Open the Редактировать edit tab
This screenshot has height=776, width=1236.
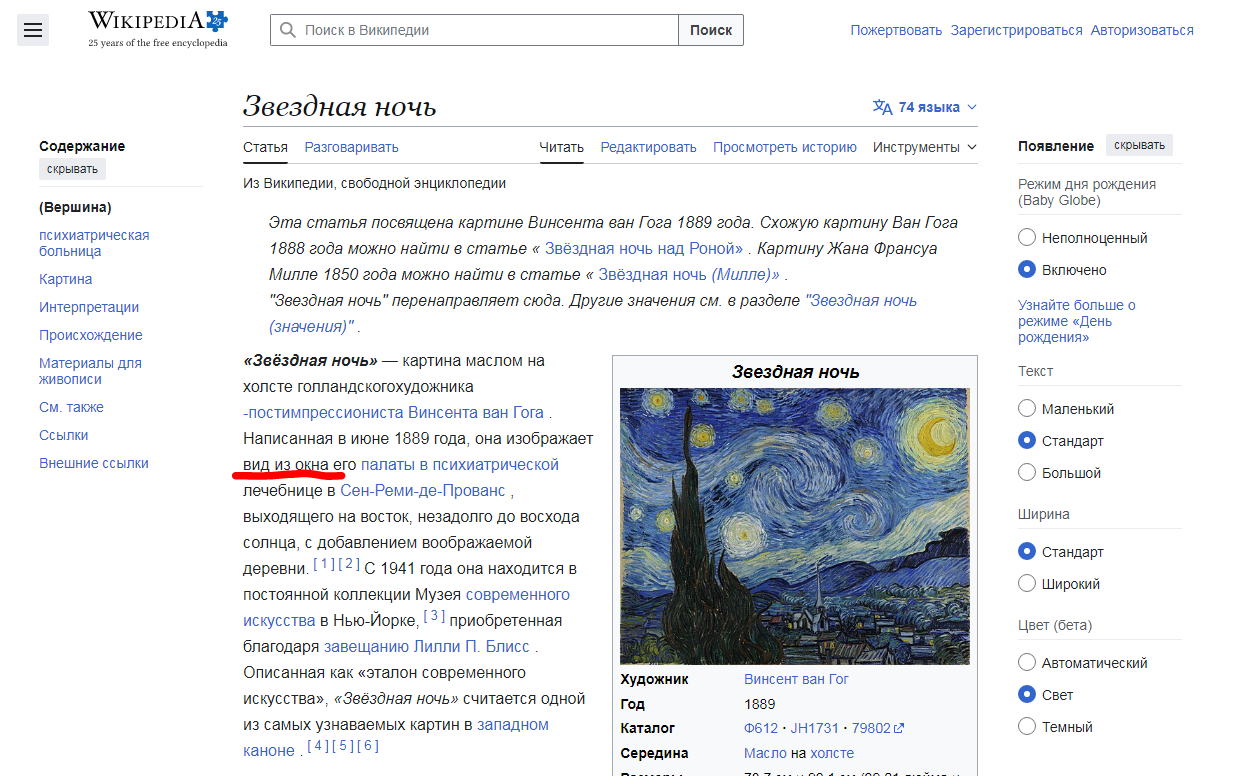click(x=648, y=147)
